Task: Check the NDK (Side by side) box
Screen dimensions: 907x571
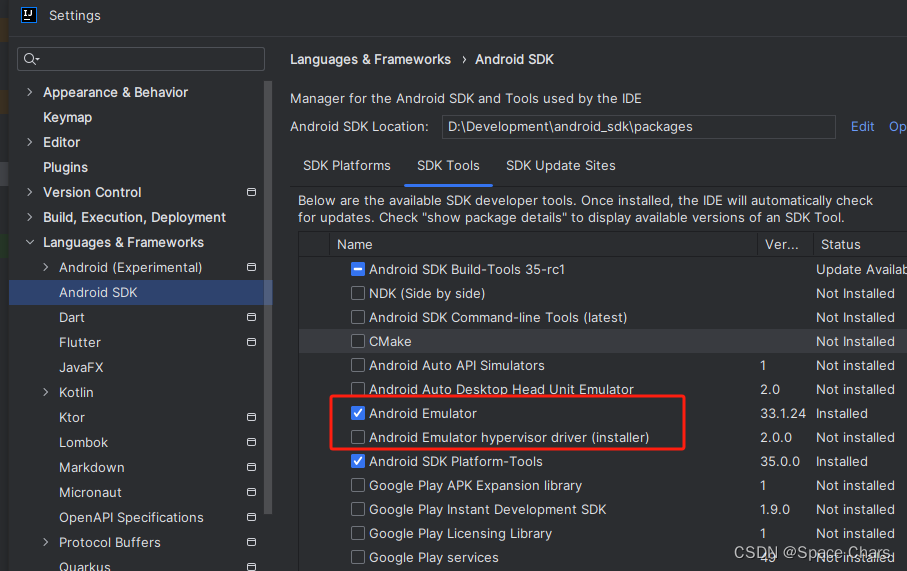Action: pos(357,293)
